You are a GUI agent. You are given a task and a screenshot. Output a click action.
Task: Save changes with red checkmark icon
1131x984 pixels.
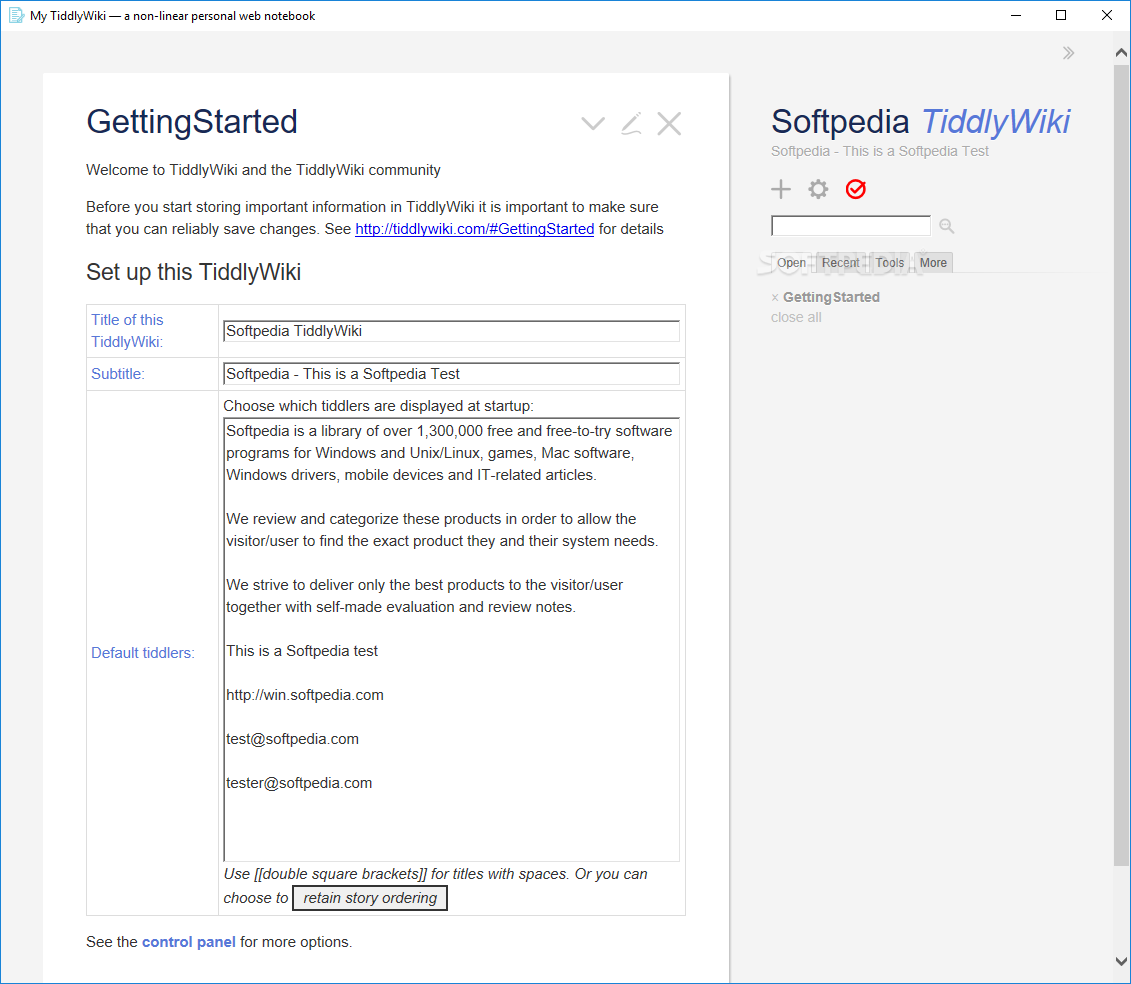tap(855, 189)
